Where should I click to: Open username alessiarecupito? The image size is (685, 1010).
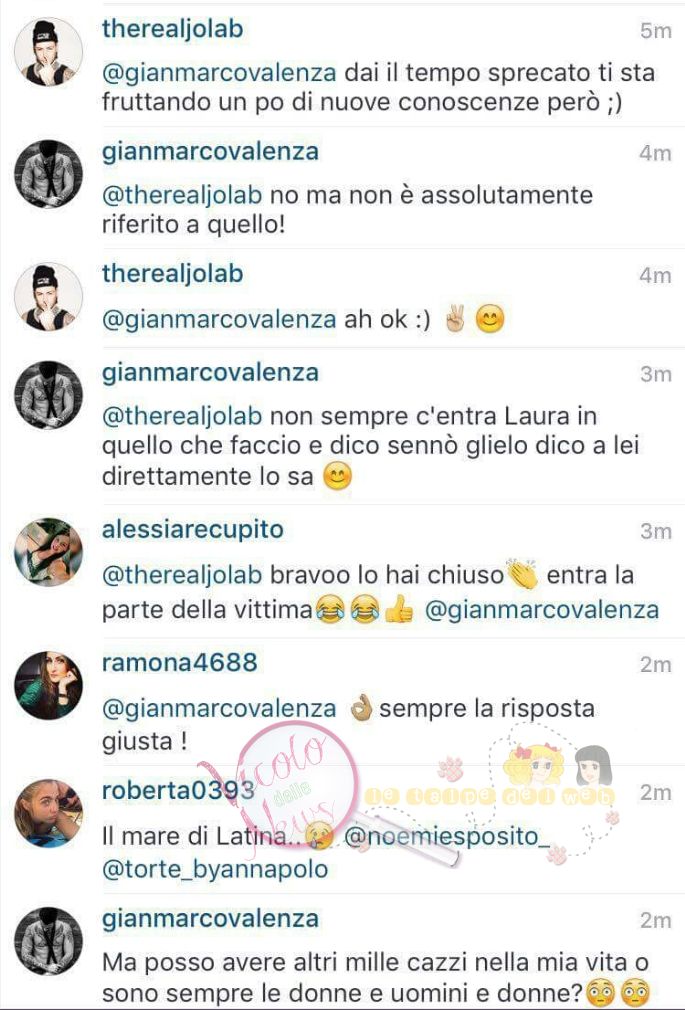click(193, 529)
